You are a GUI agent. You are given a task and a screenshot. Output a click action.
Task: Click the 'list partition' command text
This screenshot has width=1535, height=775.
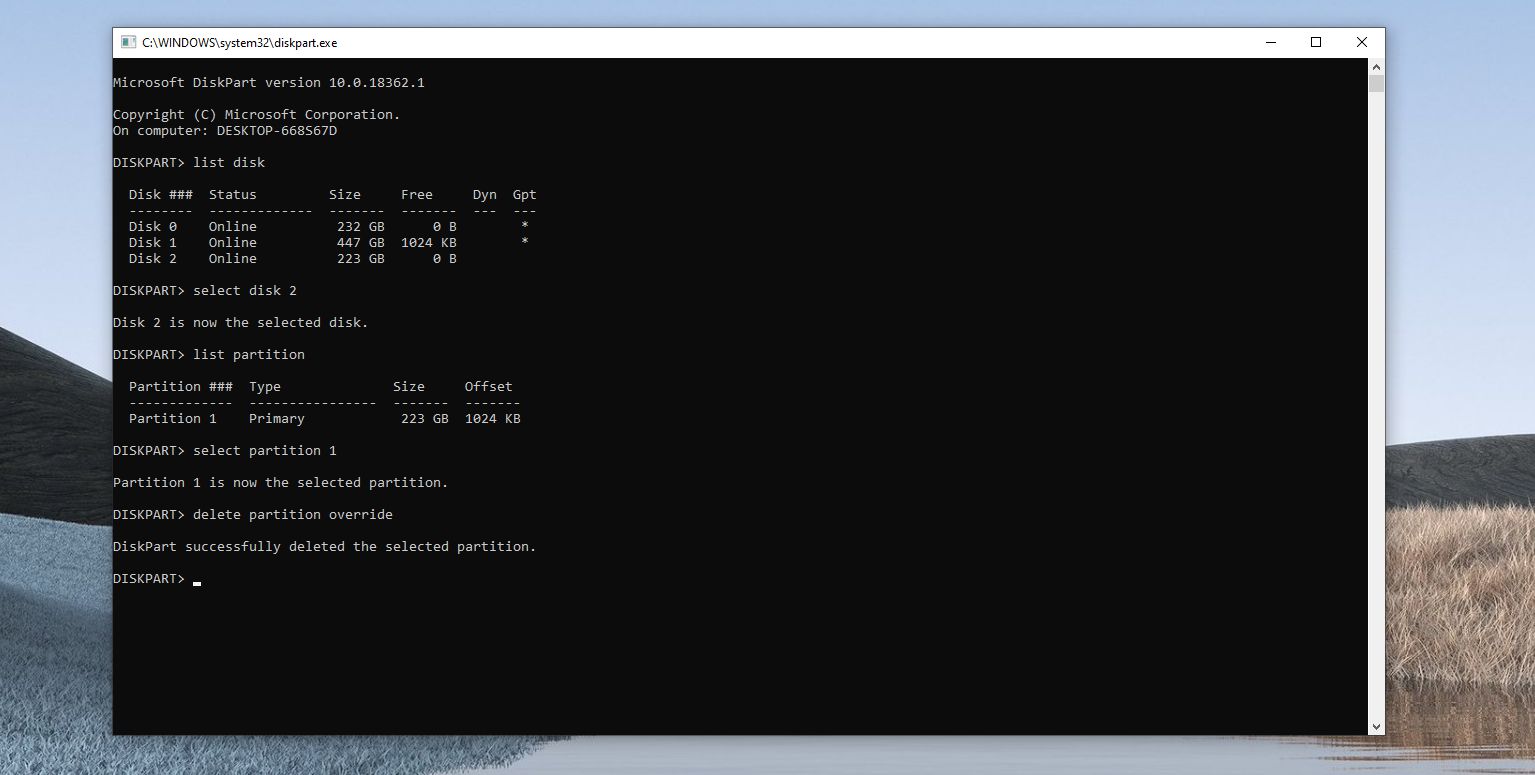tap(249, 354)
